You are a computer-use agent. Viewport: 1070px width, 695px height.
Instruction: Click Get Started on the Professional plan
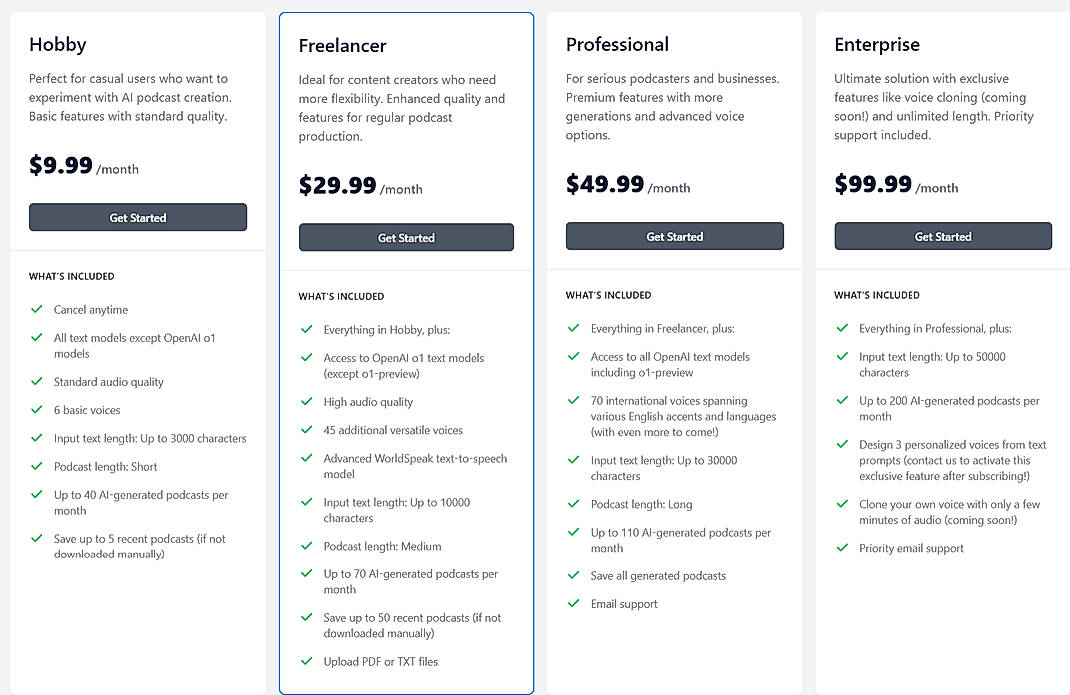pyautogui.click(x=674, y=236)
